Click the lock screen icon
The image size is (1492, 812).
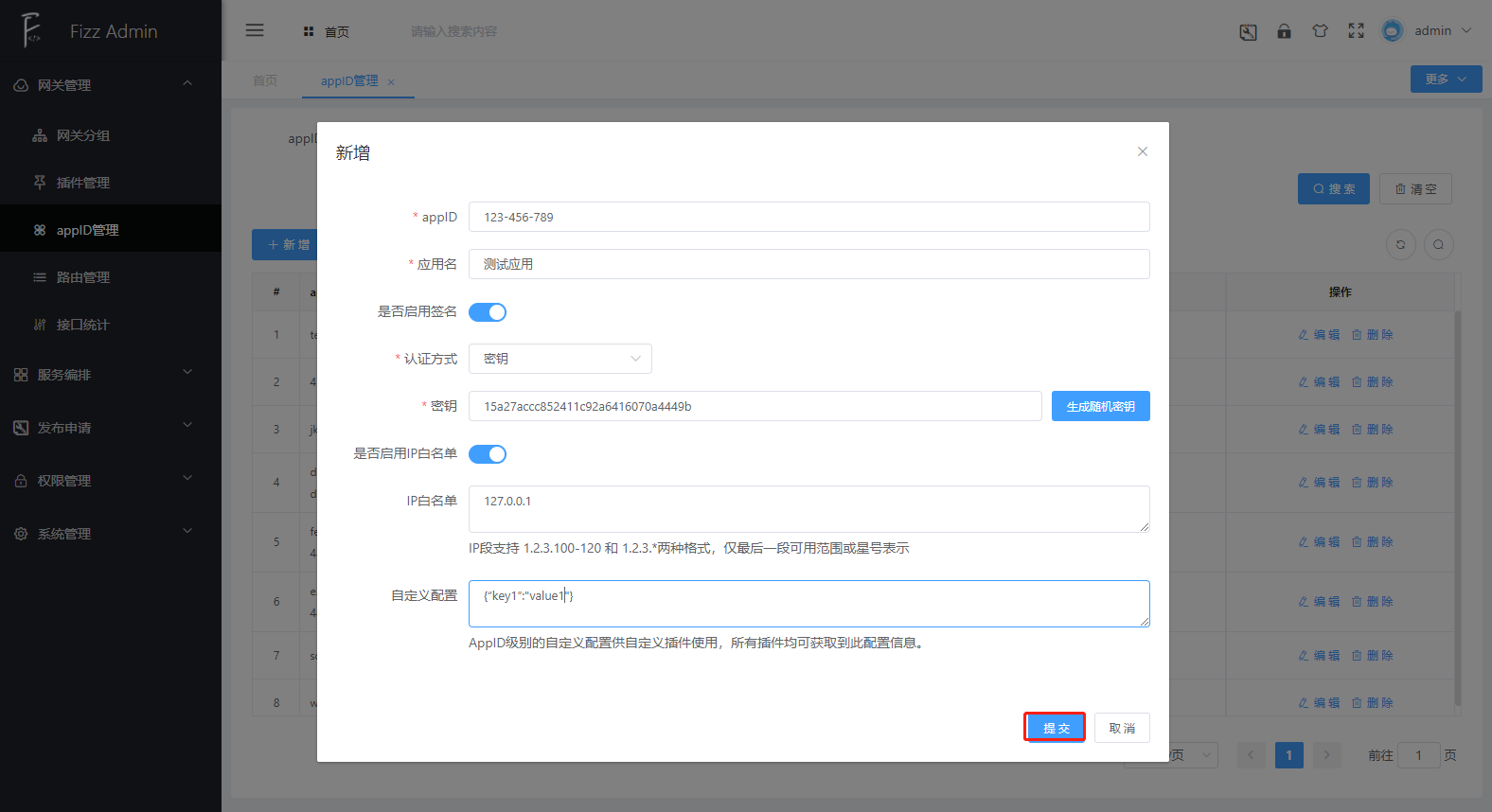pyautogui.click(x=1284, y=31)
